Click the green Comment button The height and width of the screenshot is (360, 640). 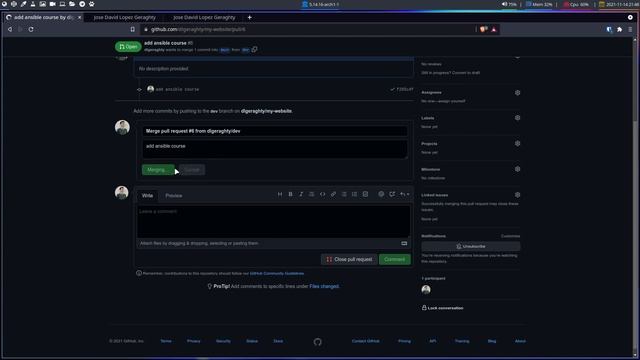point(395,259)
